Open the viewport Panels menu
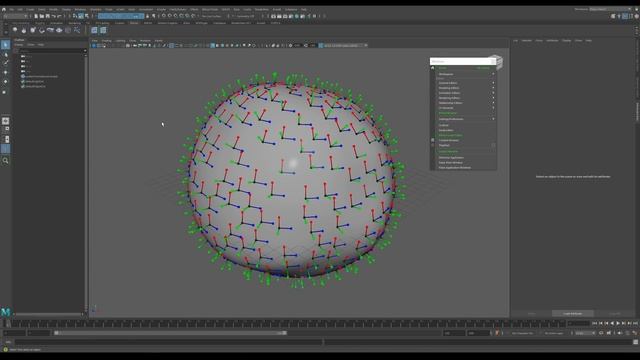This screenshot has height=360, width=640. click(159, 41)
